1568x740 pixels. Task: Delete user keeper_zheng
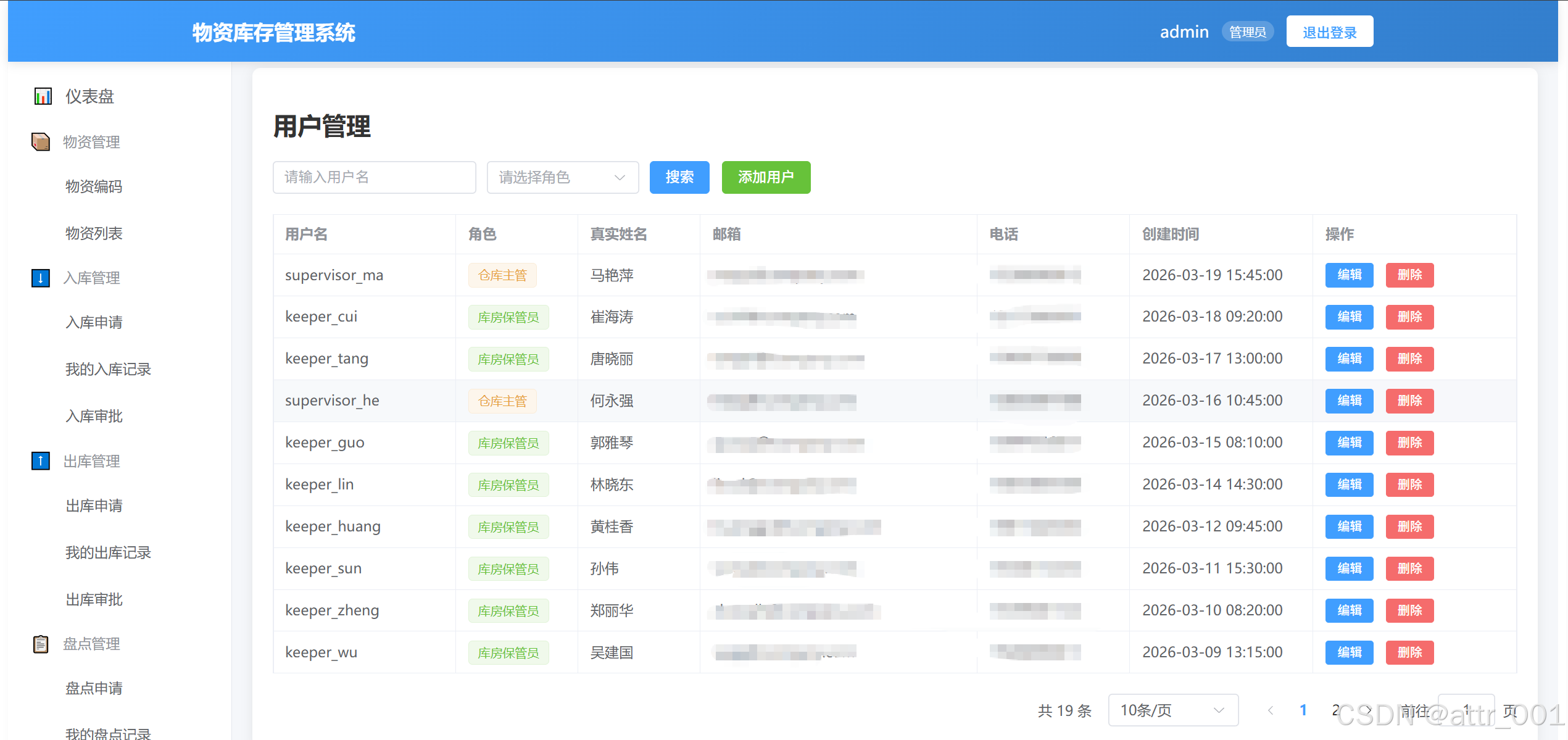click(x=1409, y=611)
